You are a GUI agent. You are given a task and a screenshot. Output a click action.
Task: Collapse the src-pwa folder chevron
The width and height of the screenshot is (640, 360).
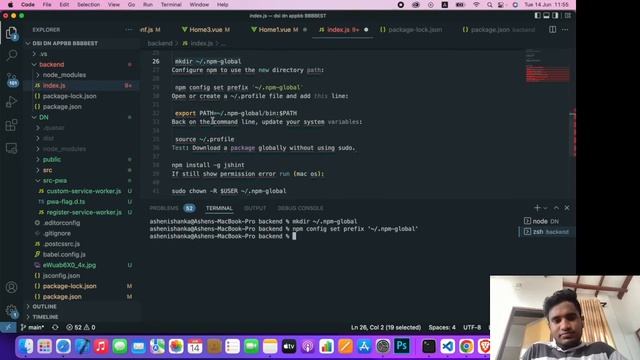pyautogui.click(x=38, y=180)
